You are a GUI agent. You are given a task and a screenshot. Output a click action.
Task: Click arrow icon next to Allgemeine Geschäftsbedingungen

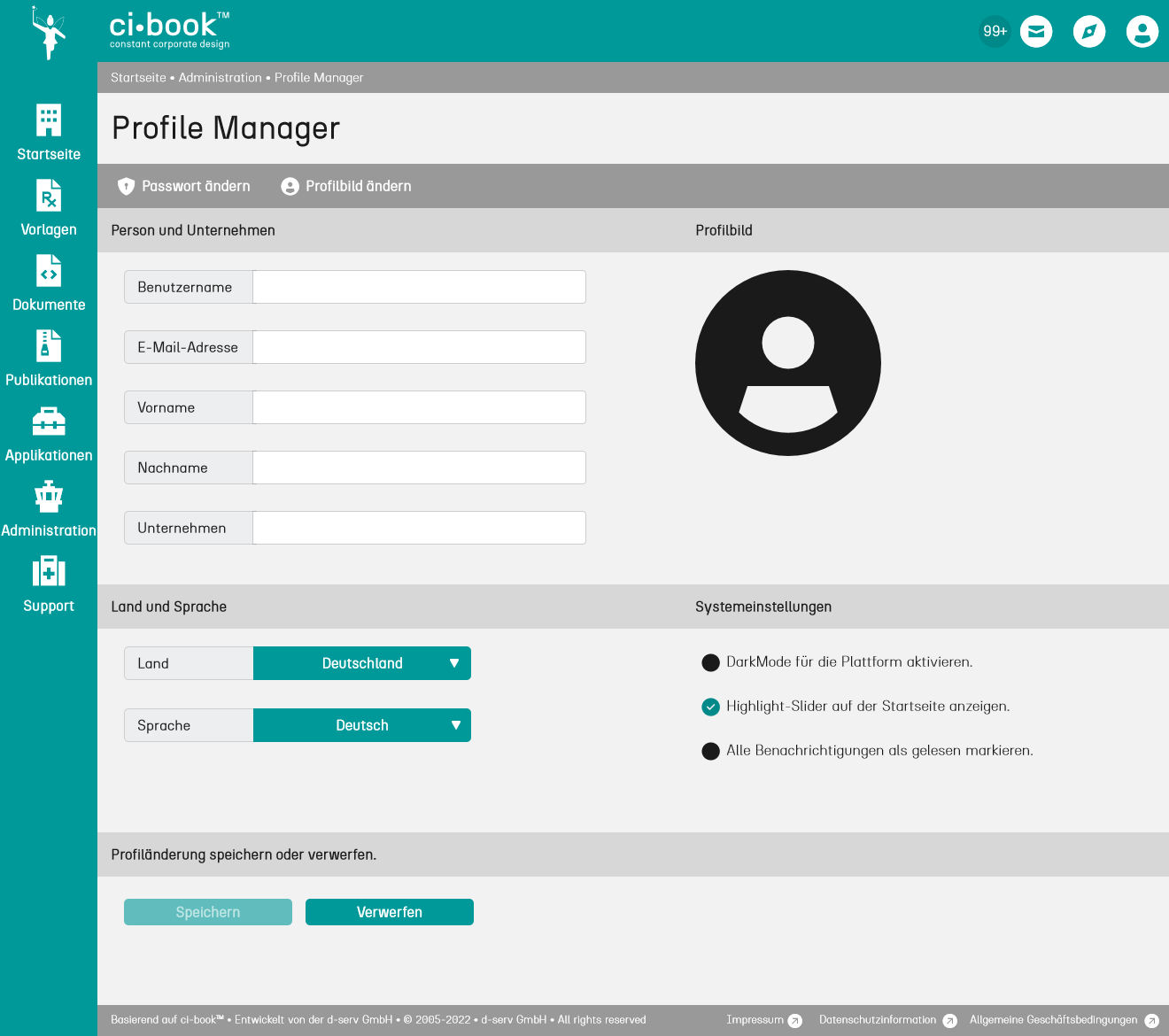1151,1021
